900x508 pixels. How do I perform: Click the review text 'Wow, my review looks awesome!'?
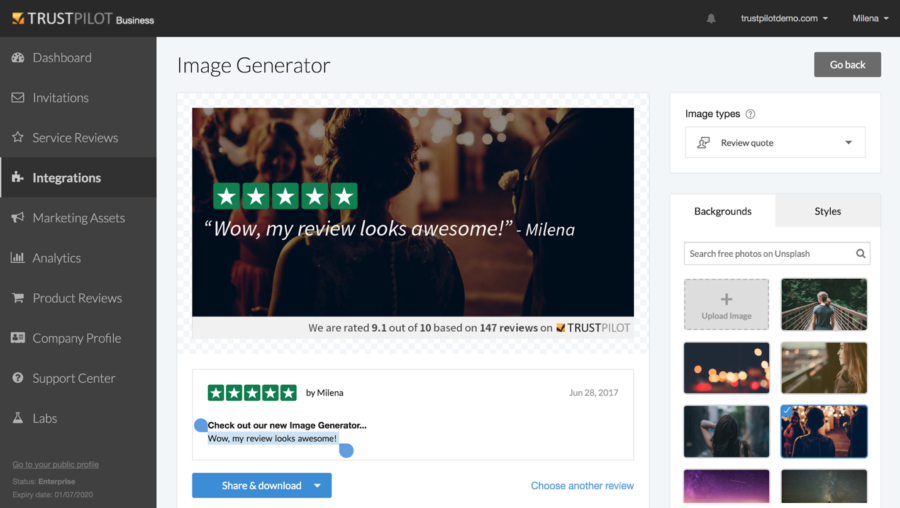tap(272, 439)
